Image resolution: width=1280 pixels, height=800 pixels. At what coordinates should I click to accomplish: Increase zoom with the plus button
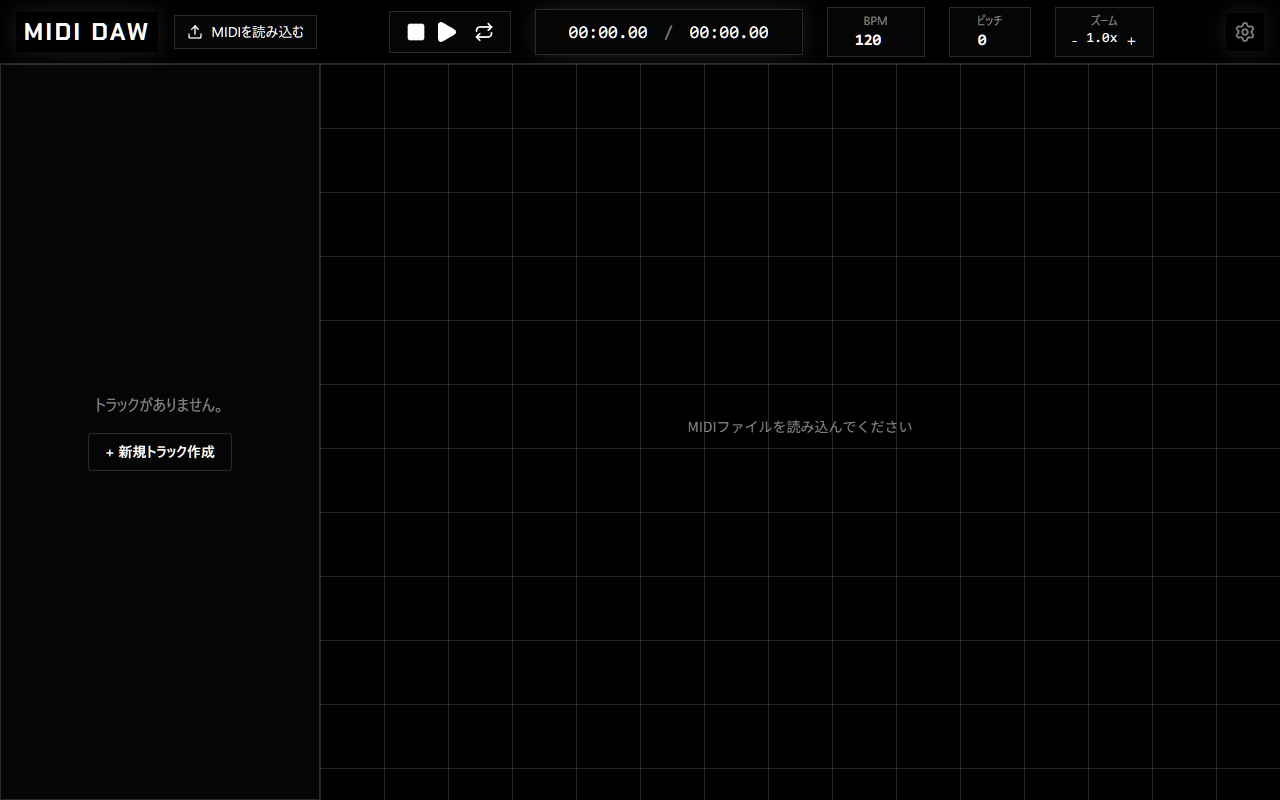point(1131,41)
